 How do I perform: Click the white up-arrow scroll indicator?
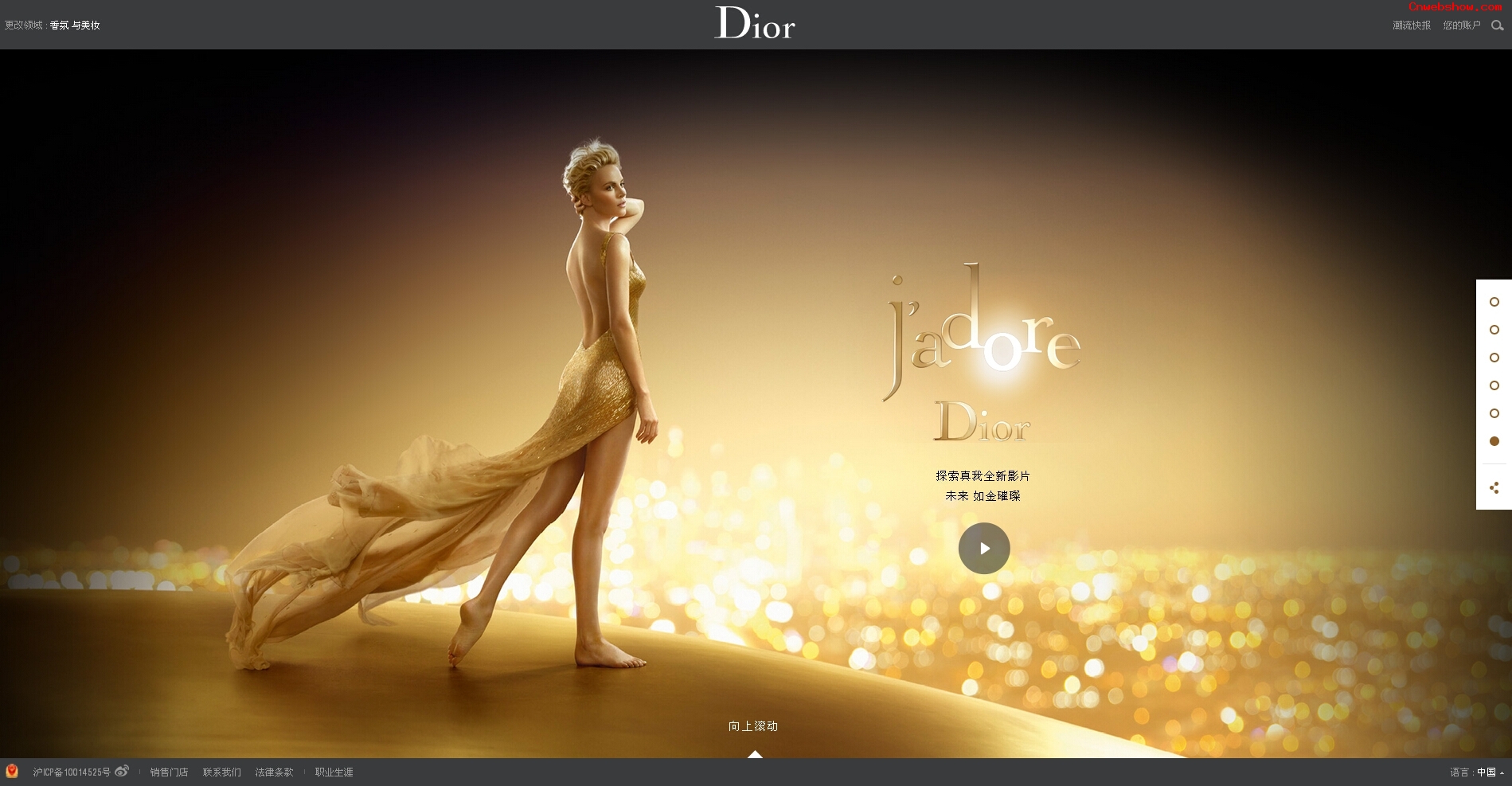pyautogui.click(x=755, y=753)
